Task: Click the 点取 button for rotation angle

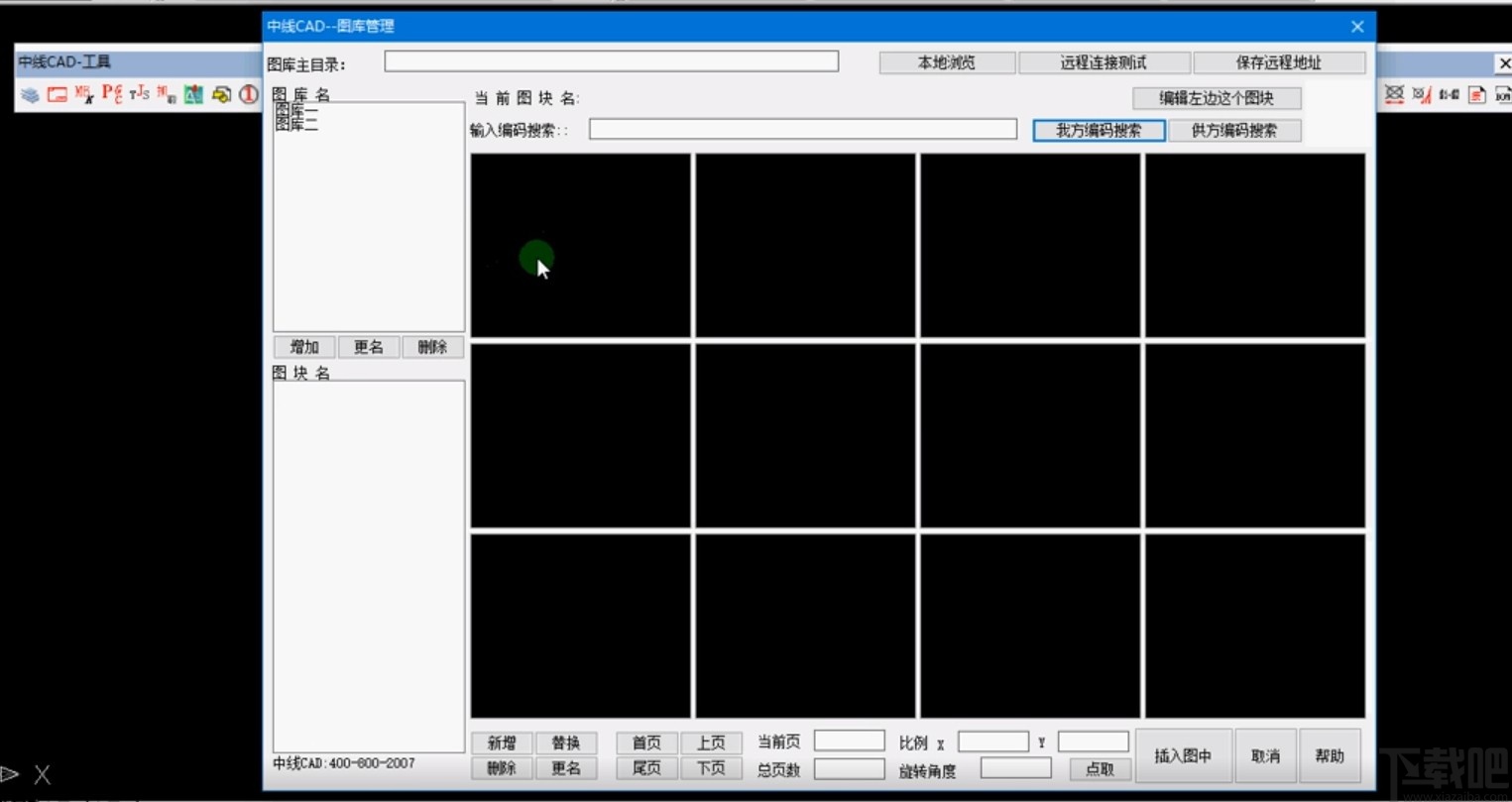Action: (1101, 768)
